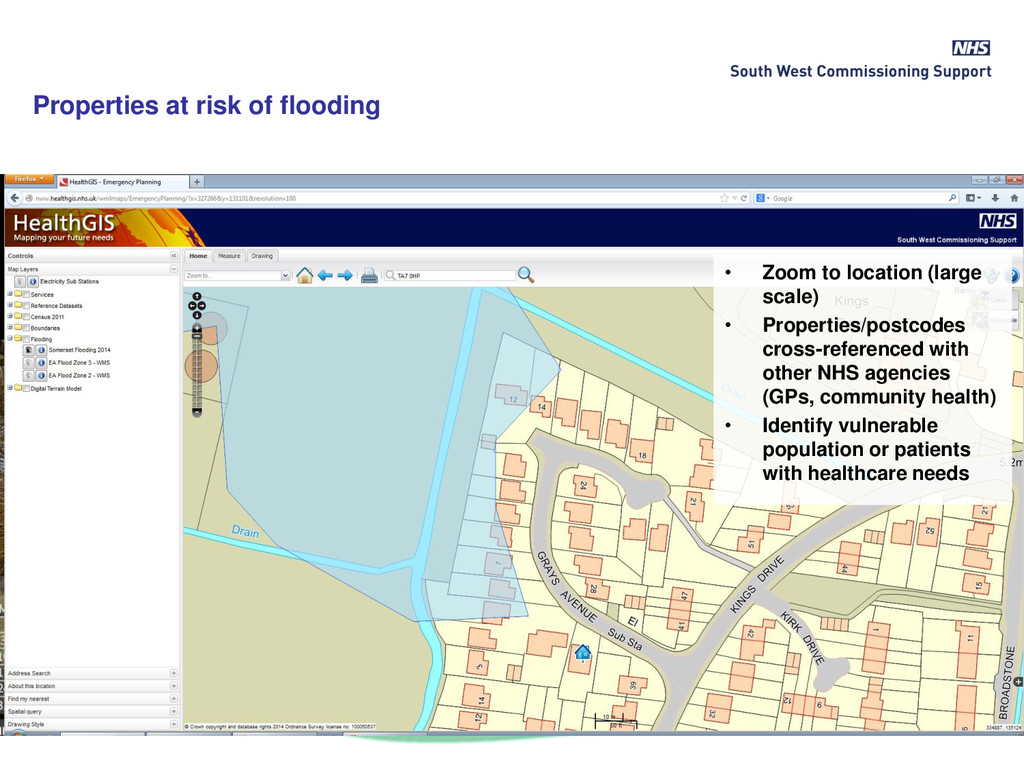Toggle EA Flood Zone 2 layer visibility

coord(29,376)
